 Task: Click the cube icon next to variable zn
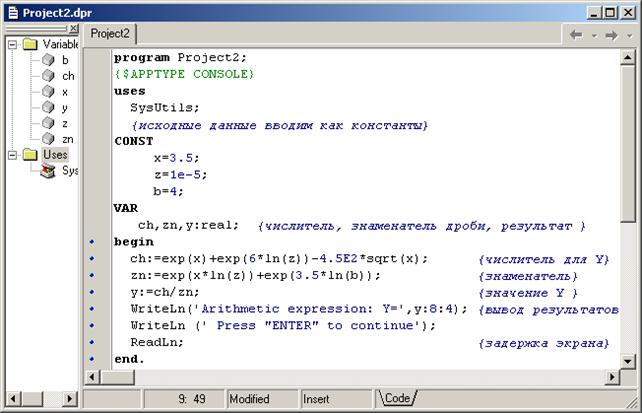pyautogui.click(x=48, y=139)
